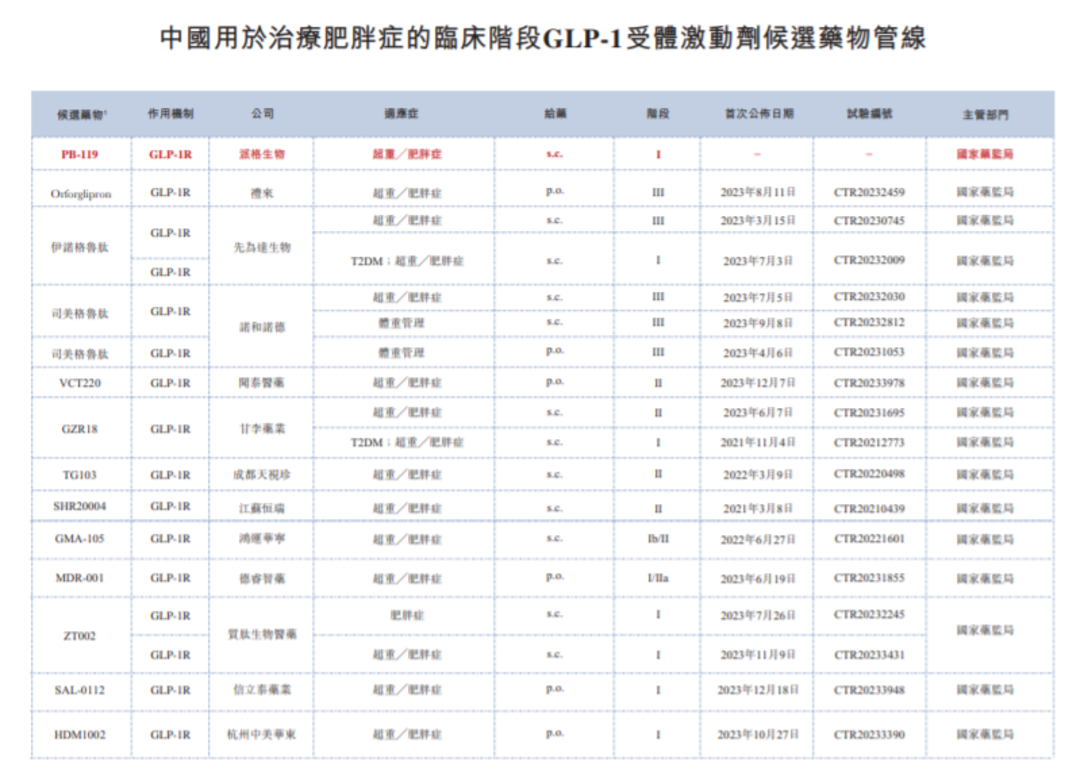Viewport: 1080px width, 776px height.
Task: Select the 'GMA-105' drug cell
Action: point(80,538)
